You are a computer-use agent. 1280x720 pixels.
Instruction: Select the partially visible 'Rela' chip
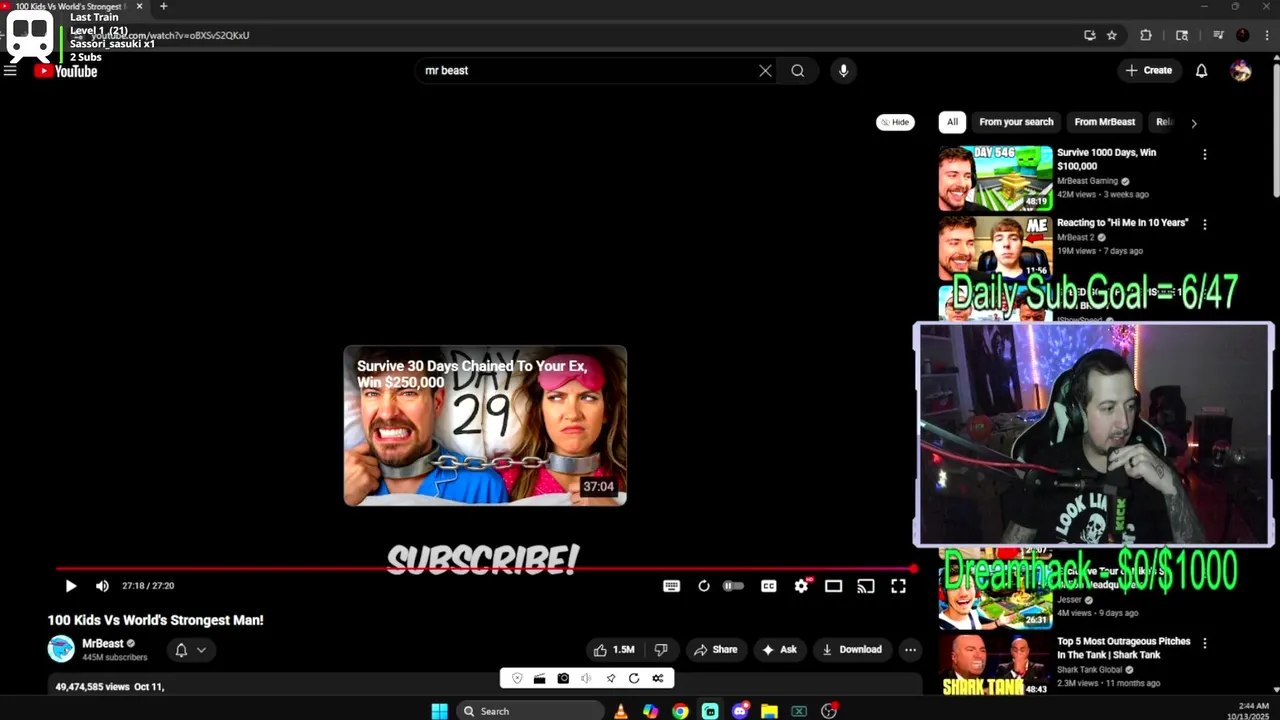point(1163,122)
